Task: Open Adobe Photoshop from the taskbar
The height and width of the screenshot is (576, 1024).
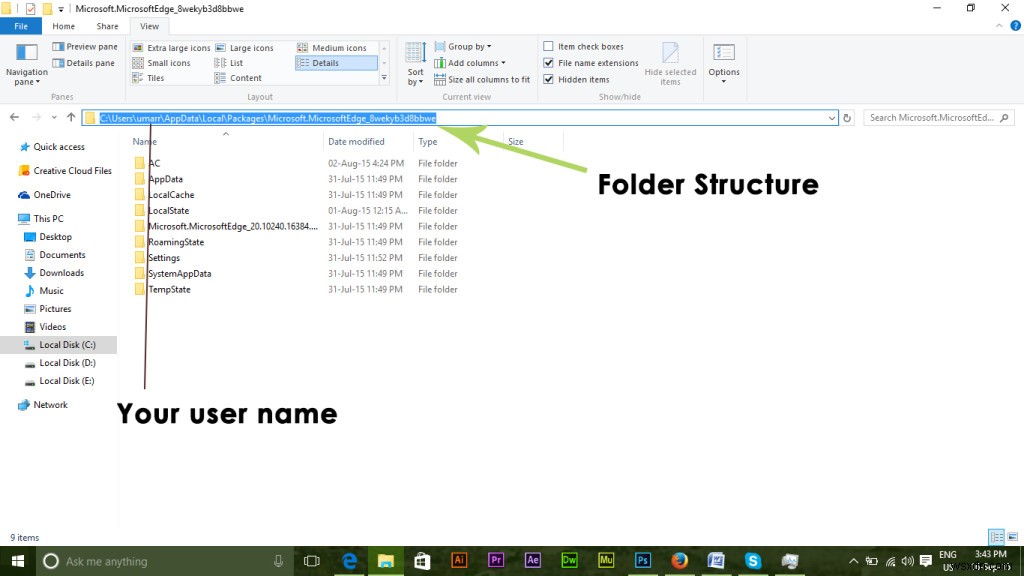Action: tap(641, 560)
